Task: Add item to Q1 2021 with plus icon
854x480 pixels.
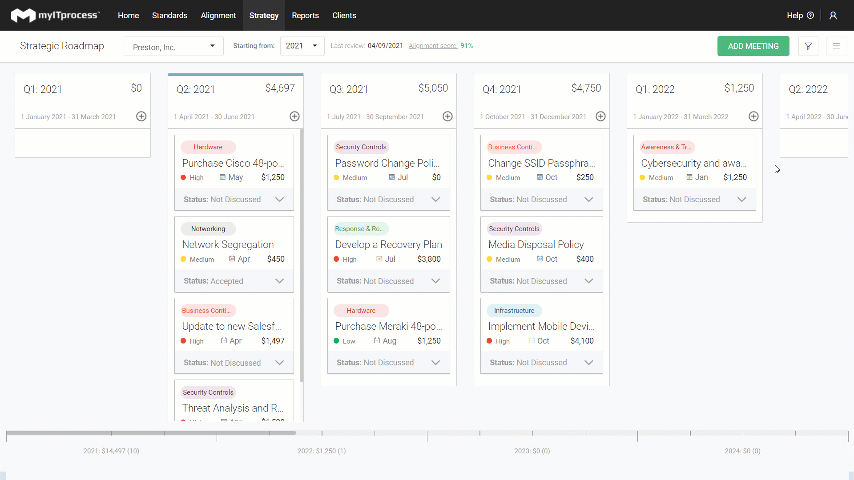Action: click(x=141, y=116)
